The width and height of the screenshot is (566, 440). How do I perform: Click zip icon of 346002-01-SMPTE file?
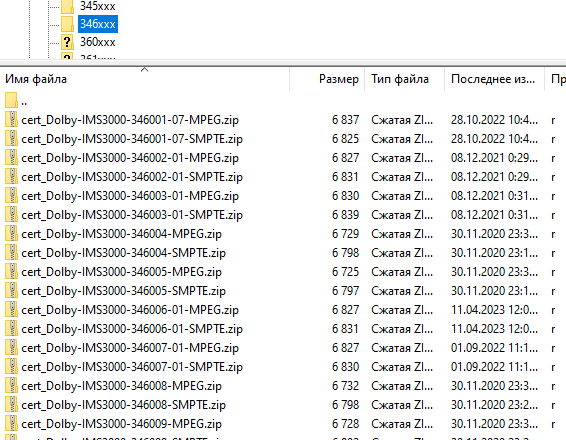pos(11,176)
